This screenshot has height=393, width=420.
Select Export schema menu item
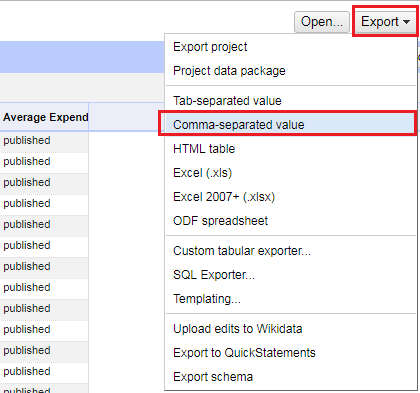point(290,377)
